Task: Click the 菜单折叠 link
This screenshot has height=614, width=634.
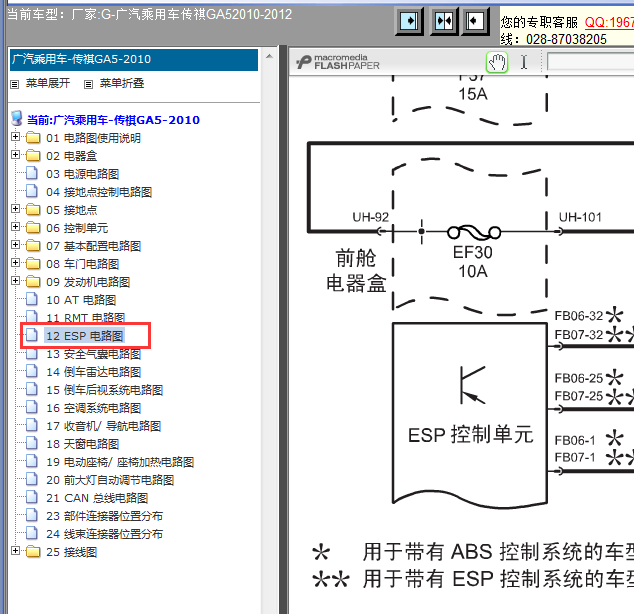Action: click(122, 84)
